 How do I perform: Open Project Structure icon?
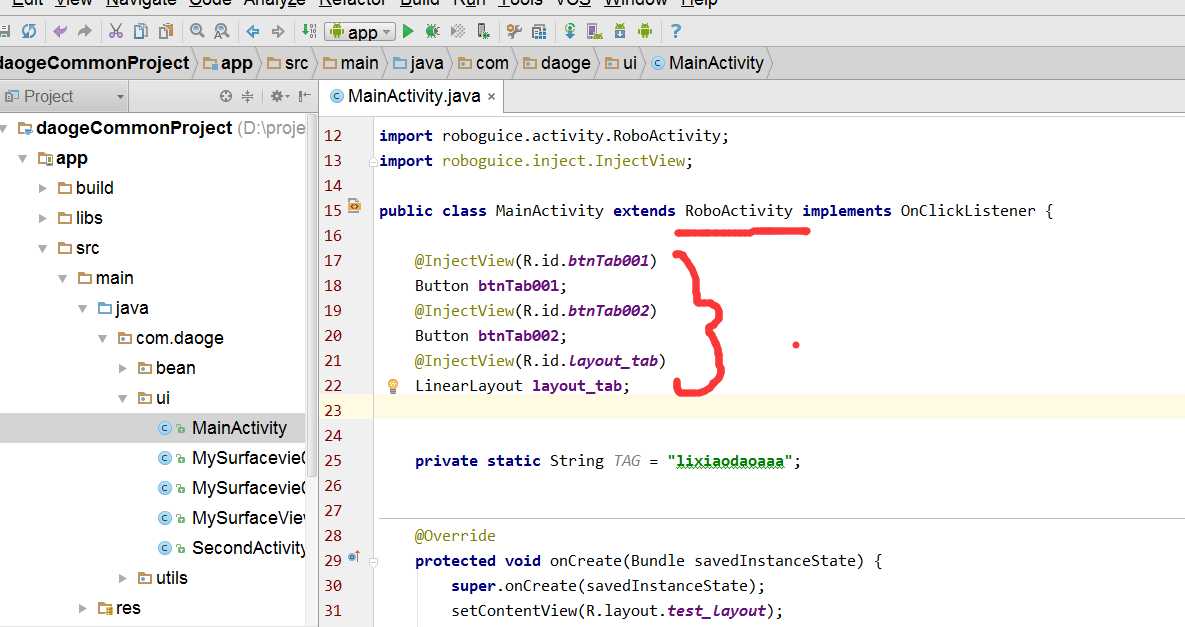tap(539, 31)
